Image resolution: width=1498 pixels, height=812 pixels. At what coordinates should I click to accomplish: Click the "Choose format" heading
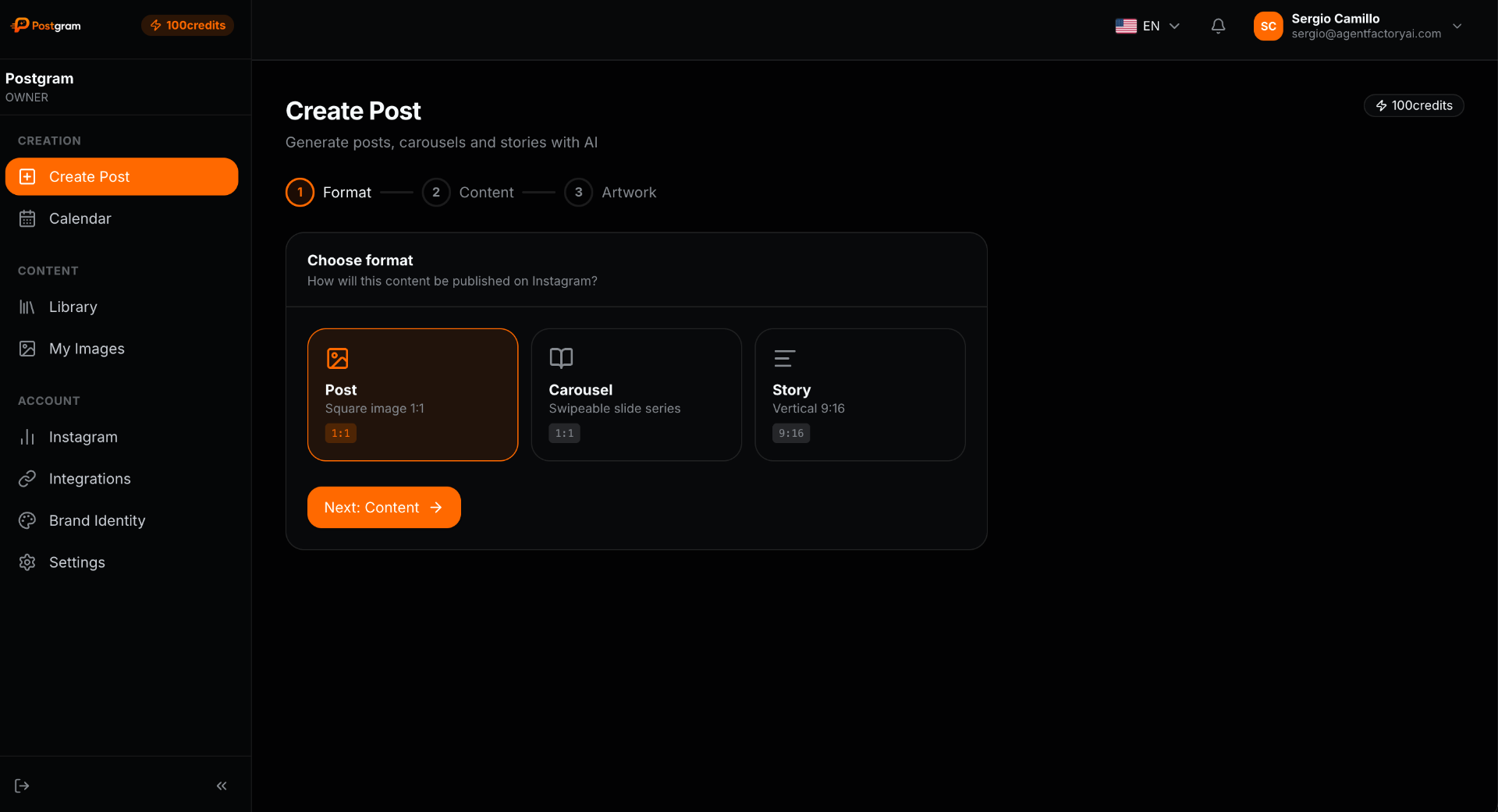360,261
